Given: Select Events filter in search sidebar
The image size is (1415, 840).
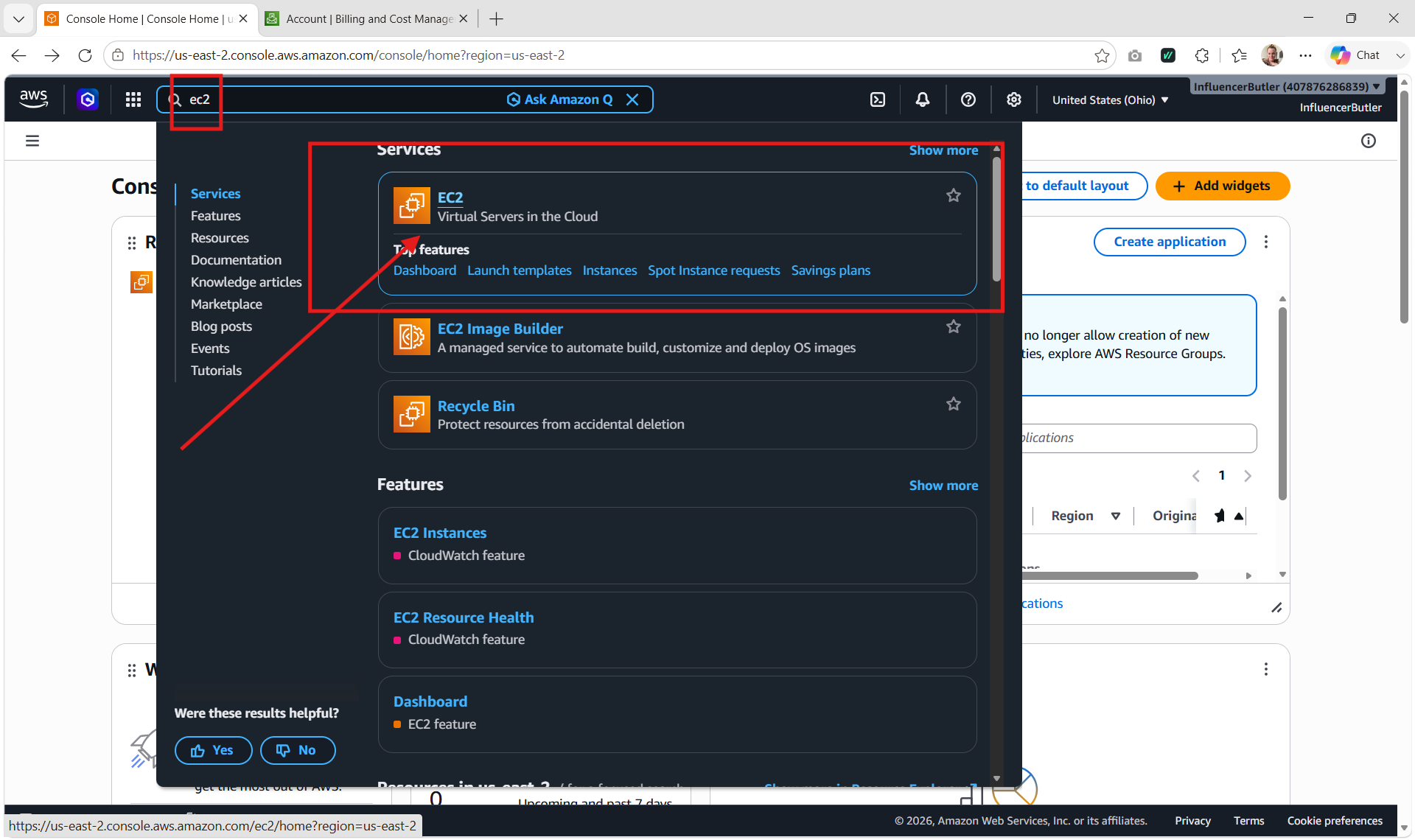Looking at the screenshot, I should click(x=210, y=349).
